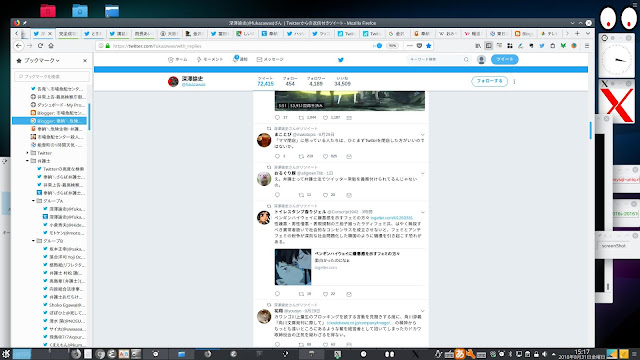640x360 pixels.
Task: Open the vertical dots menu next to follow button
Action: (514, 81)
